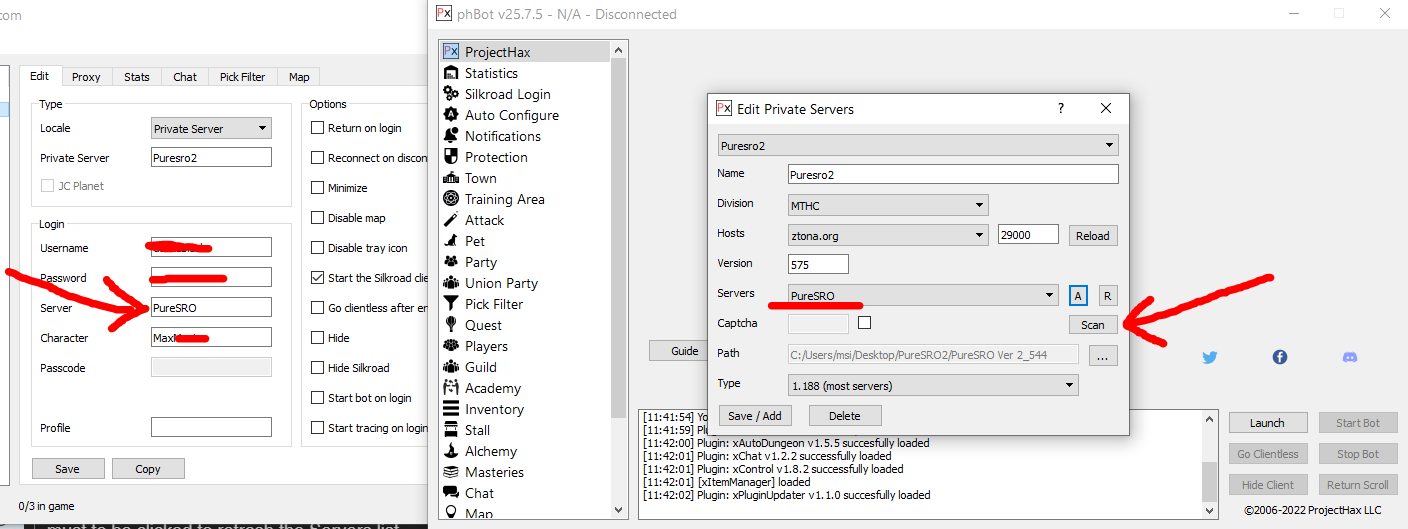Open the Division MTHC dropdown
The width and height of the screenshot is (1408, 529).
tap(887, 204)
